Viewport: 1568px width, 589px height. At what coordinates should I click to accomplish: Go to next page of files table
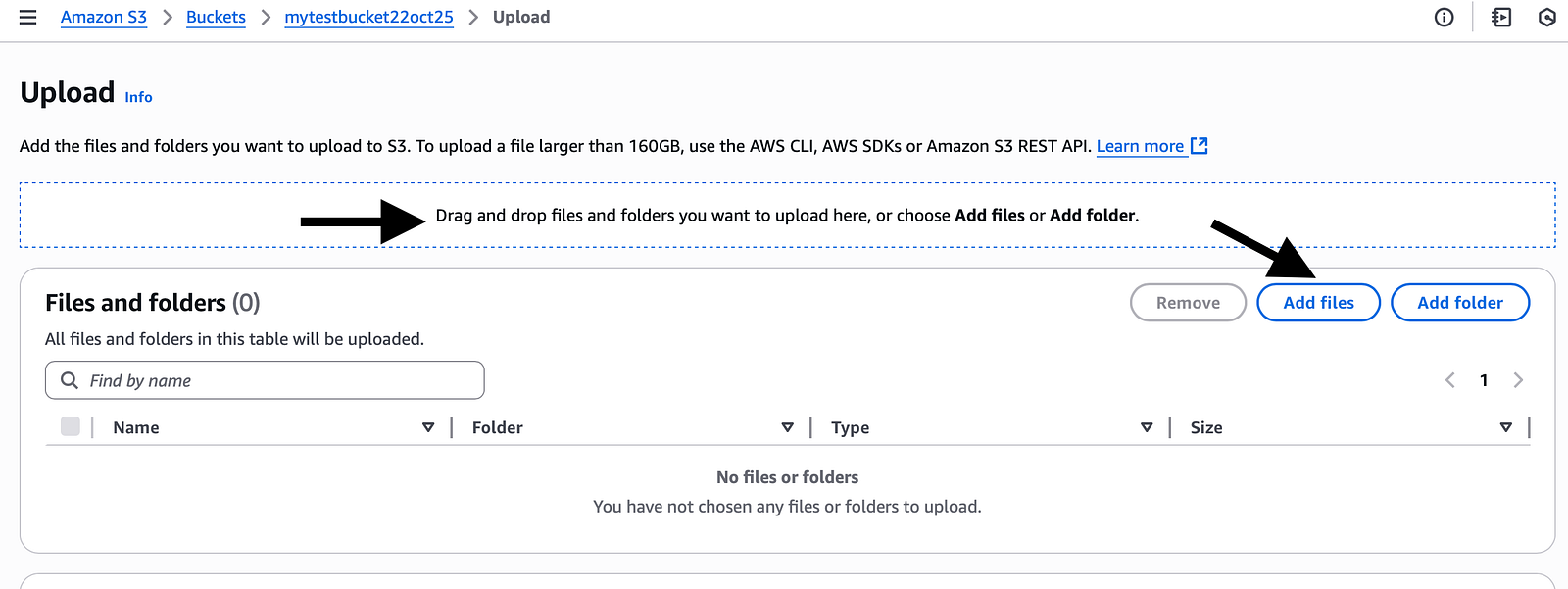pyautogui.click(x=1518, y=380)
